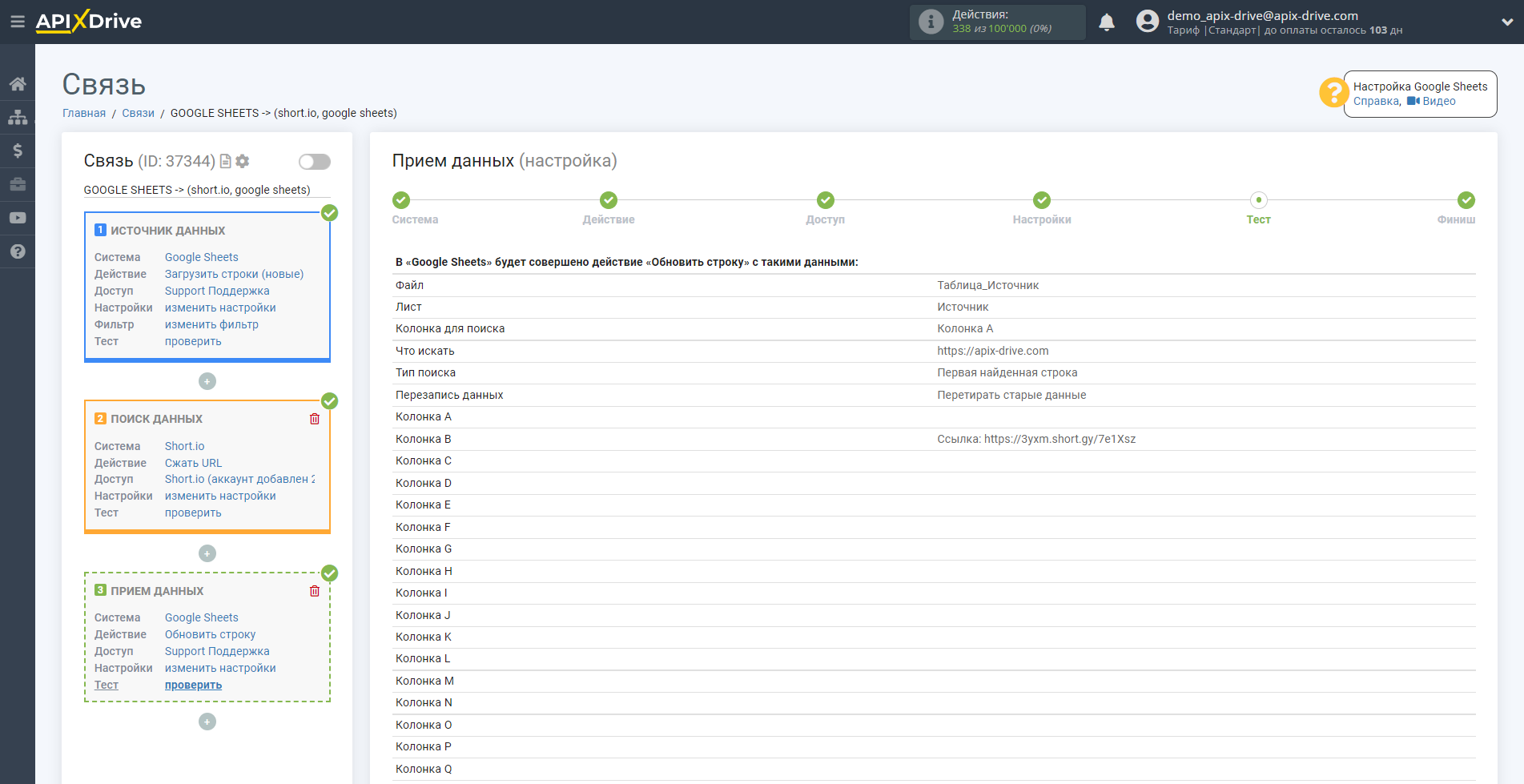
Task: Click the Тест label in ПРИЕМ ДАННЫХ
Action: click(x=107, y=685)
